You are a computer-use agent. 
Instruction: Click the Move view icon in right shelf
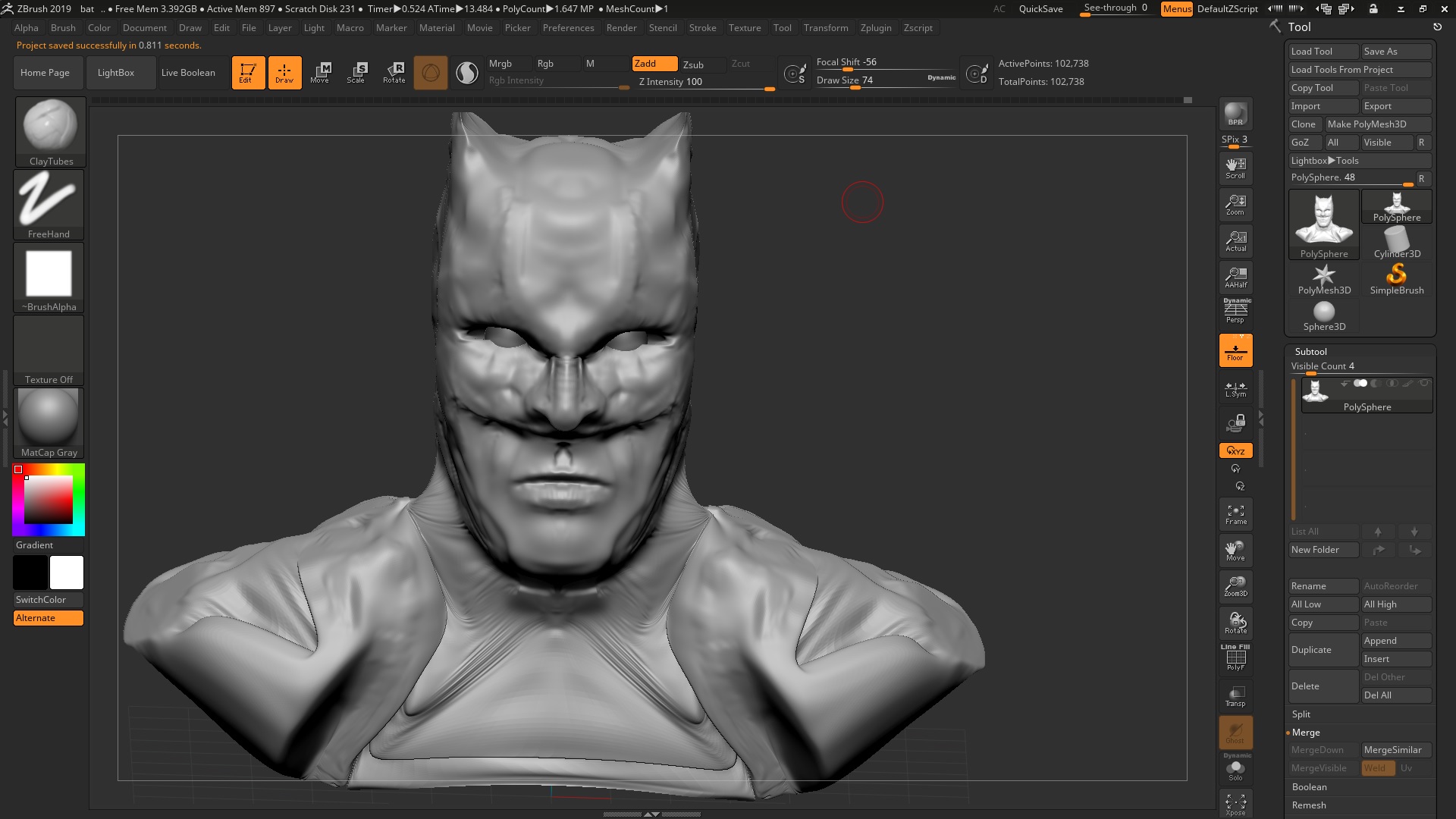1235,551
